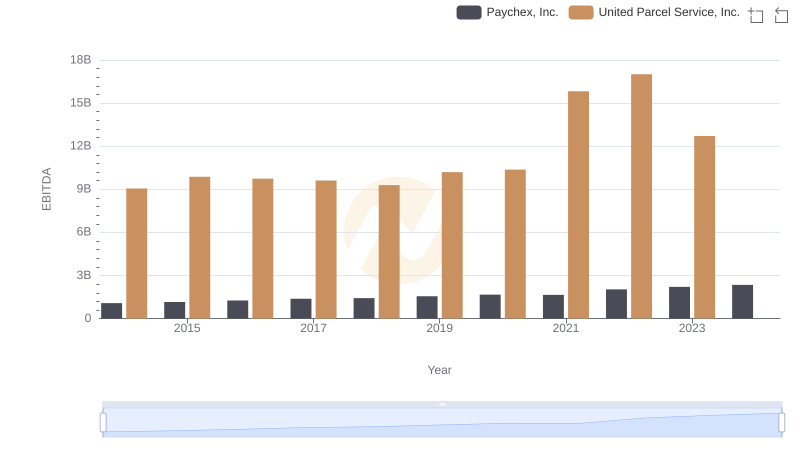Grab the left handle of zoom slider
Image resolution: width=800 pixels, height=461 pixels.
coord(103,423)
